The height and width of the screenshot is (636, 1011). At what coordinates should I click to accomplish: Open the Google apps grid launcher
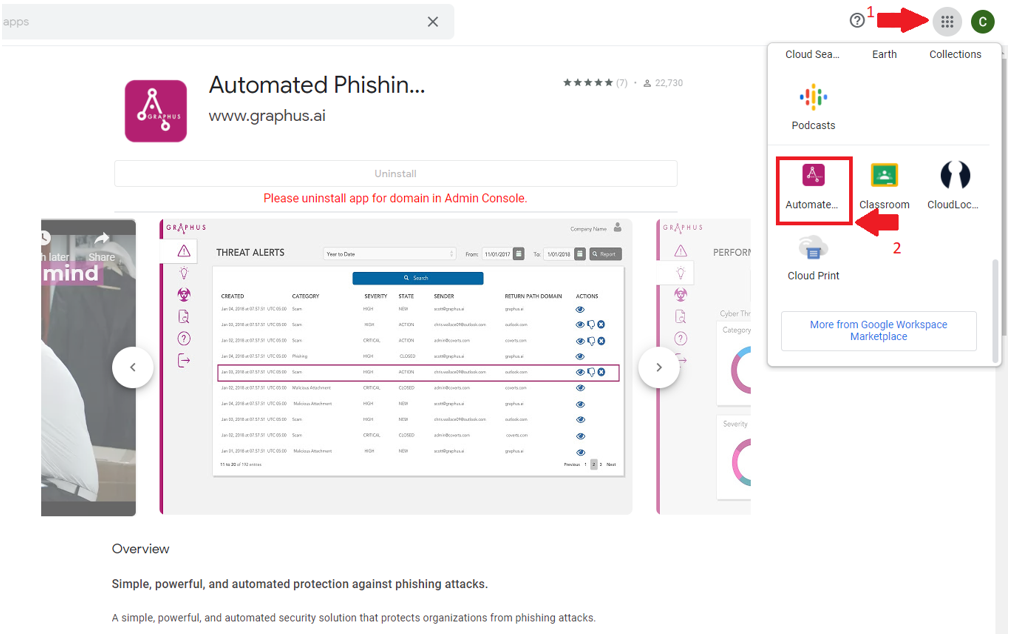pyautogui.click(x=947, y=22)
